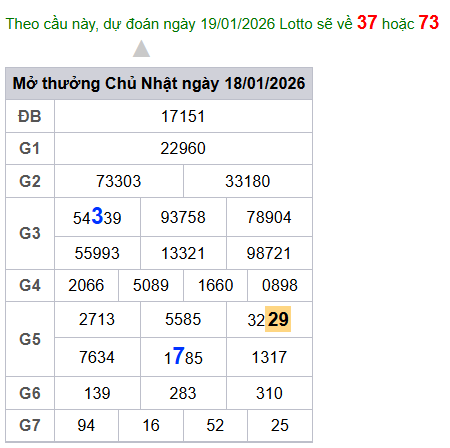The width and height of the screenshot is (450, 448).
Task: Select G6 number 139
Action: [97, 393]
